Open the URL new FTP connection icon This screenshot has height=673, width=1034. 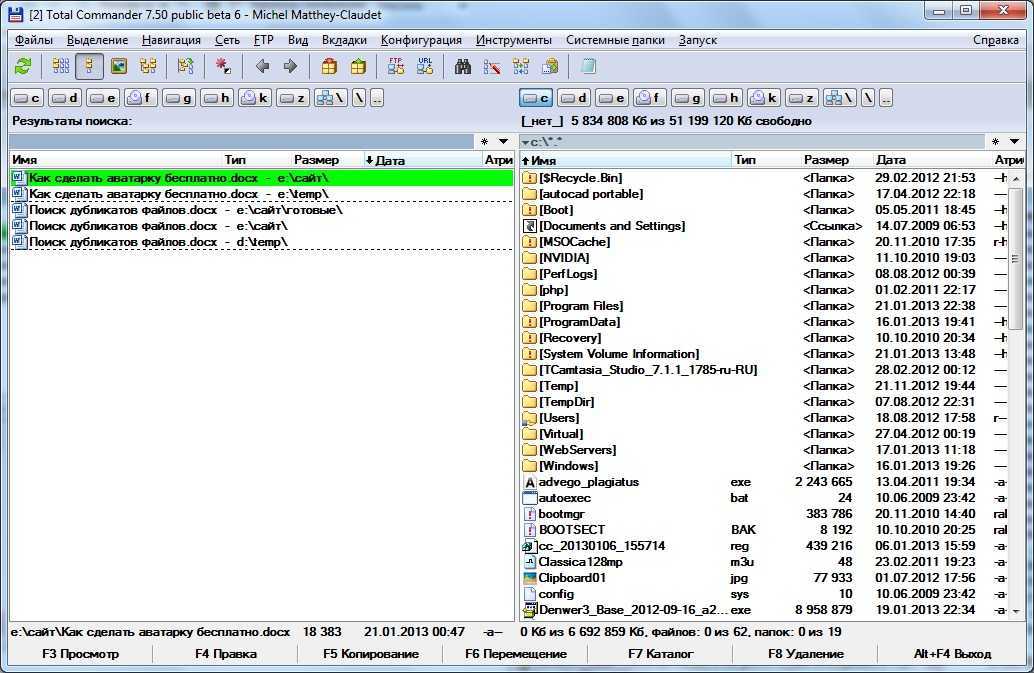click(425, 66)
